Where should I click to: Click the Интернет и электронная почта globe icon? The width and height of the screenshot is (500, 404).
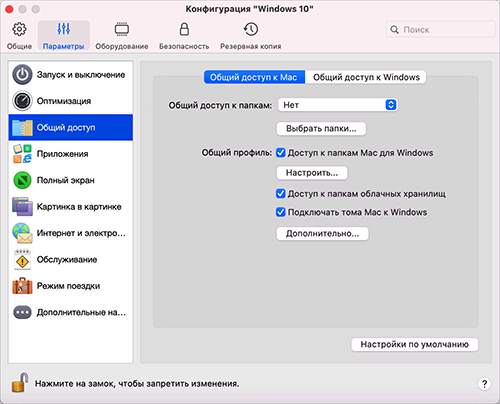tap(22, 233)
